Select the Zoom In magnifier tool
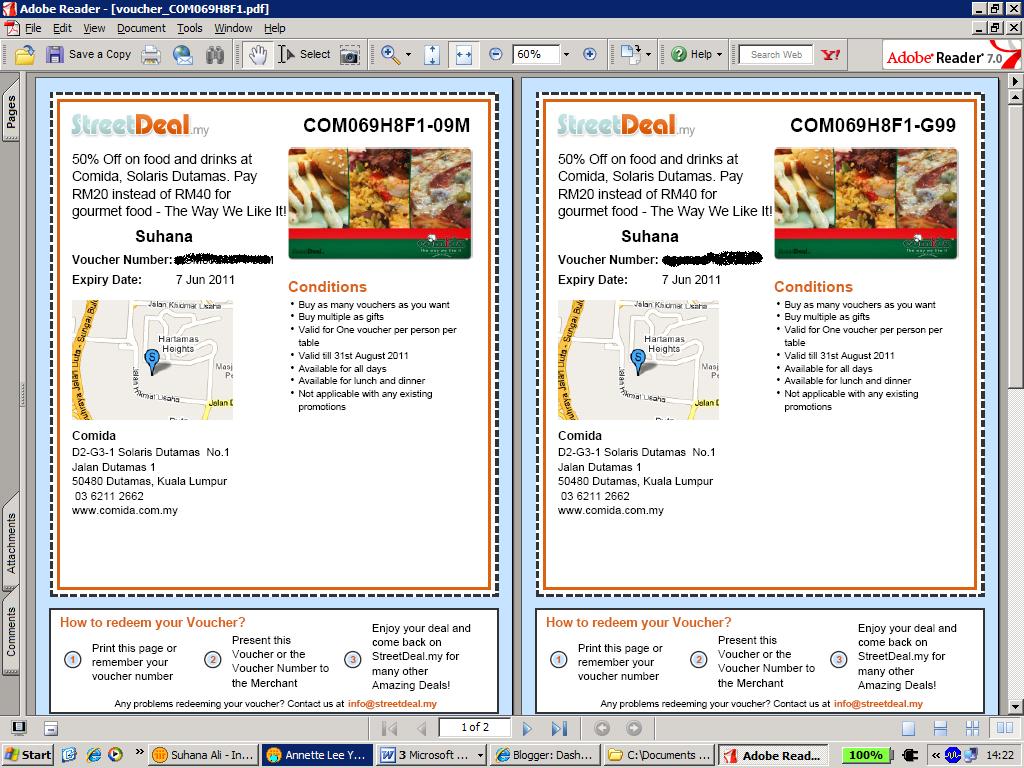This screenshot has width=1024, height=768. (x=391, y=55)
